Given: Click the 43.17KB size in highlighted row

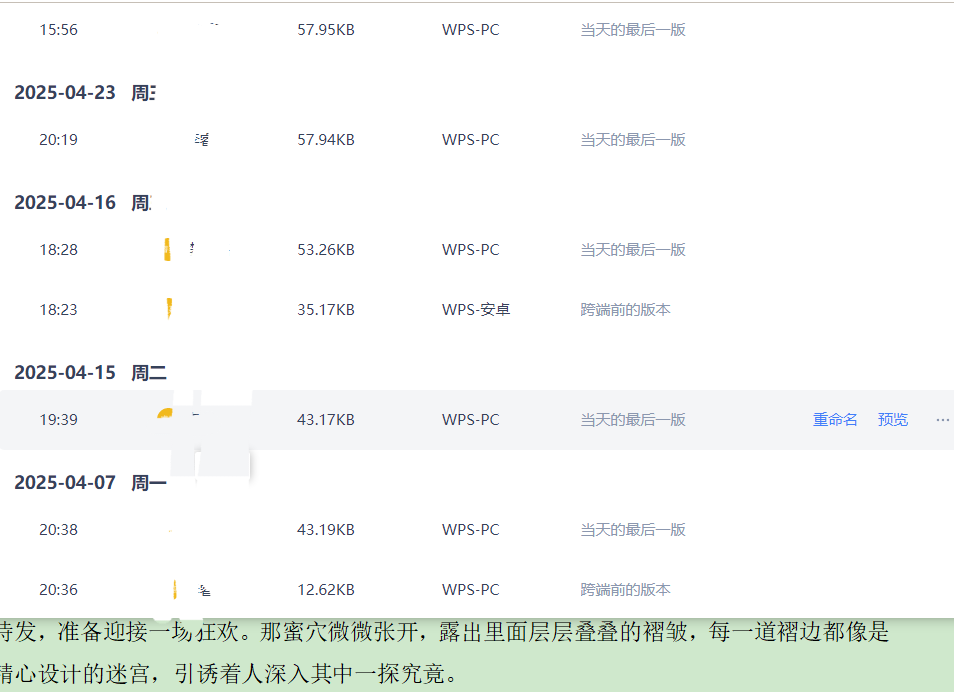Looking at the screenshot, I should [326, 420].
